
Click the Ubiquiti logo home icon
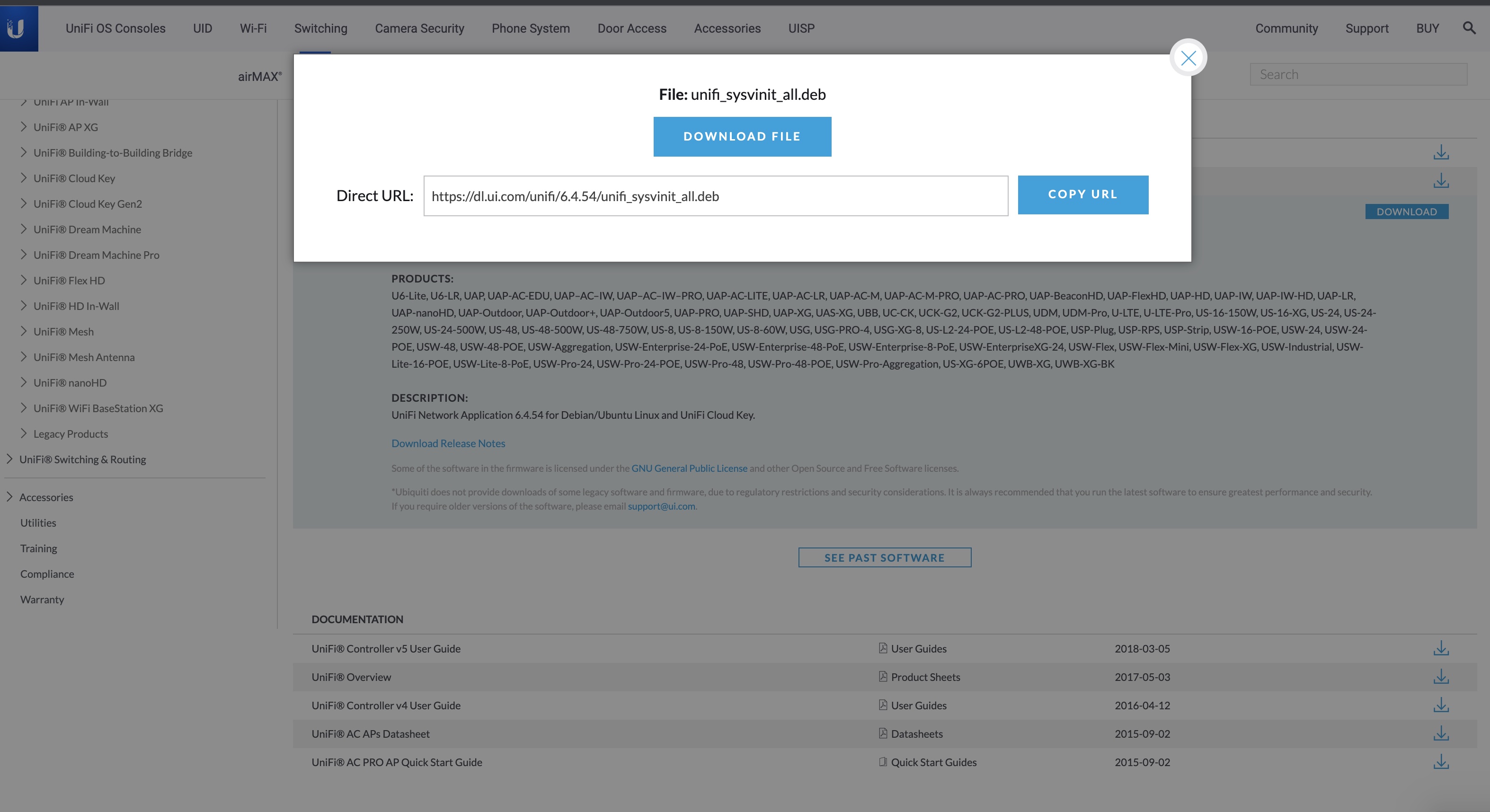coord(18,28)
